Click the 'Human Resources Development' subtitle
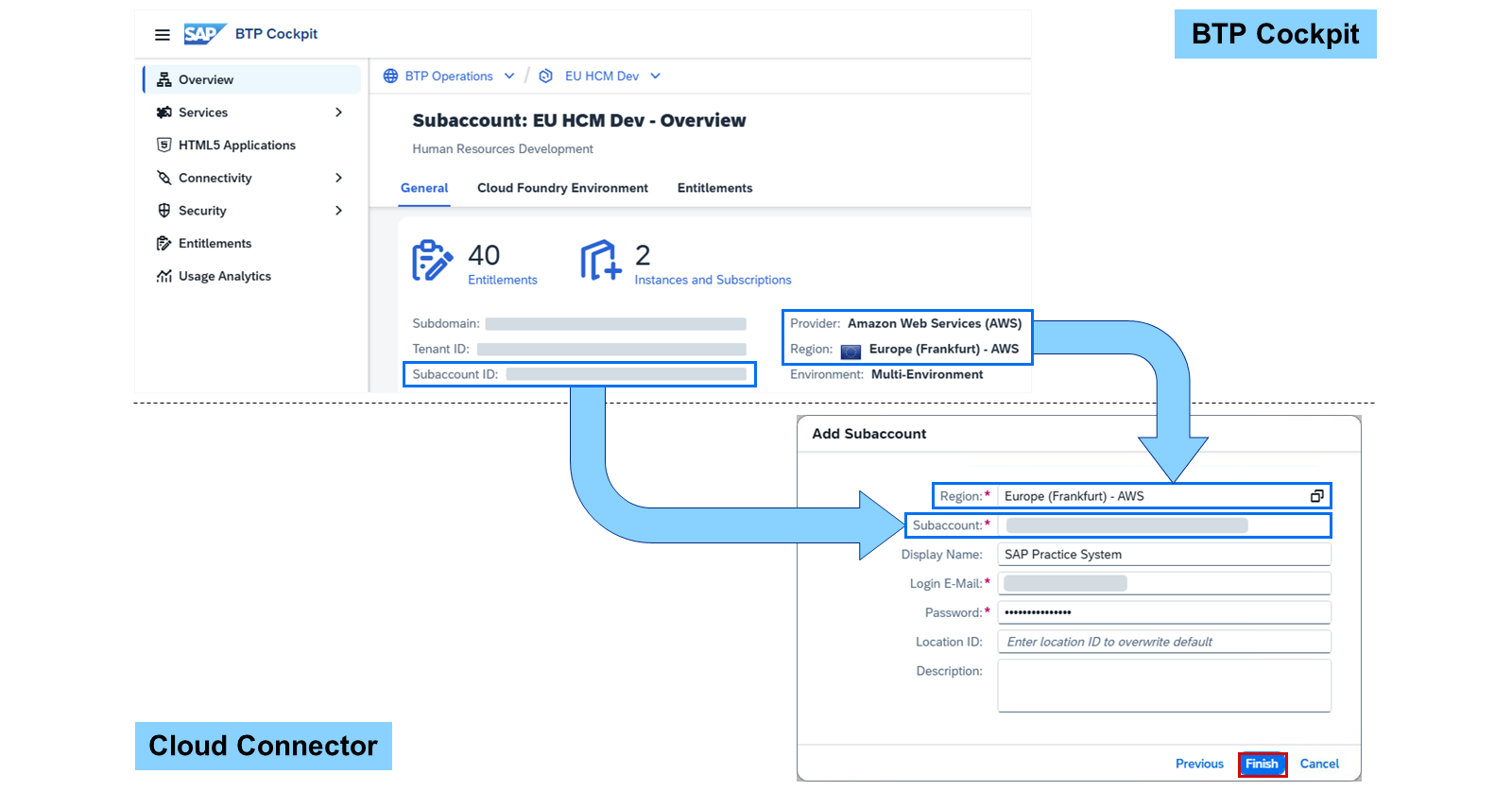 tap(503, 148)
